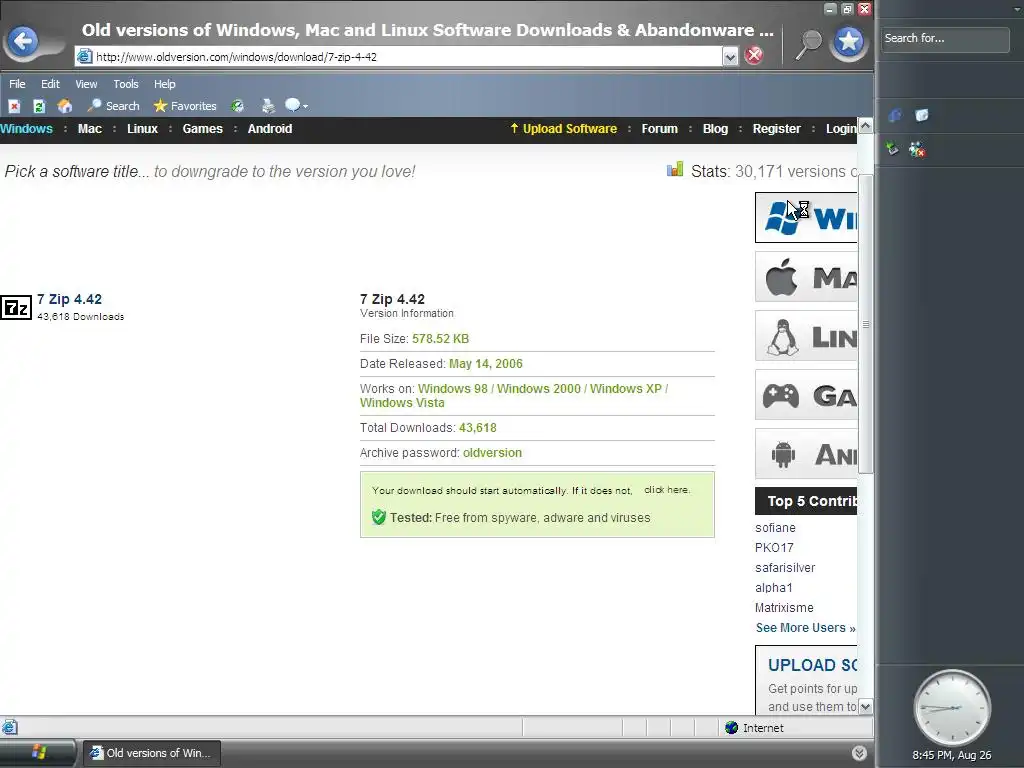Click the sidebar 'Search for...' field
Screen dimensions: 1024x768
point(945,39)
